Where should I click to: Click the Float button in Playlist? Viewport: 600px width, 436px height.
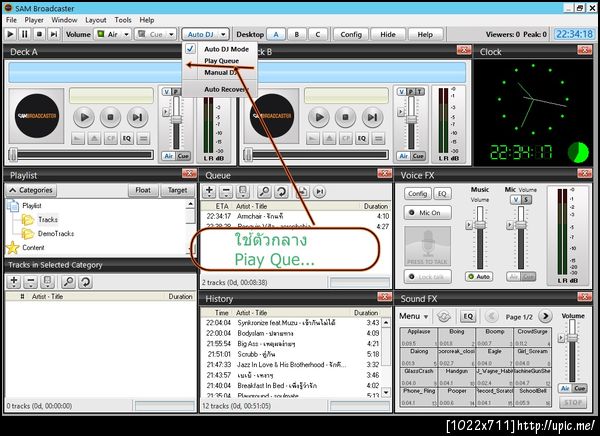click(143, 190)
